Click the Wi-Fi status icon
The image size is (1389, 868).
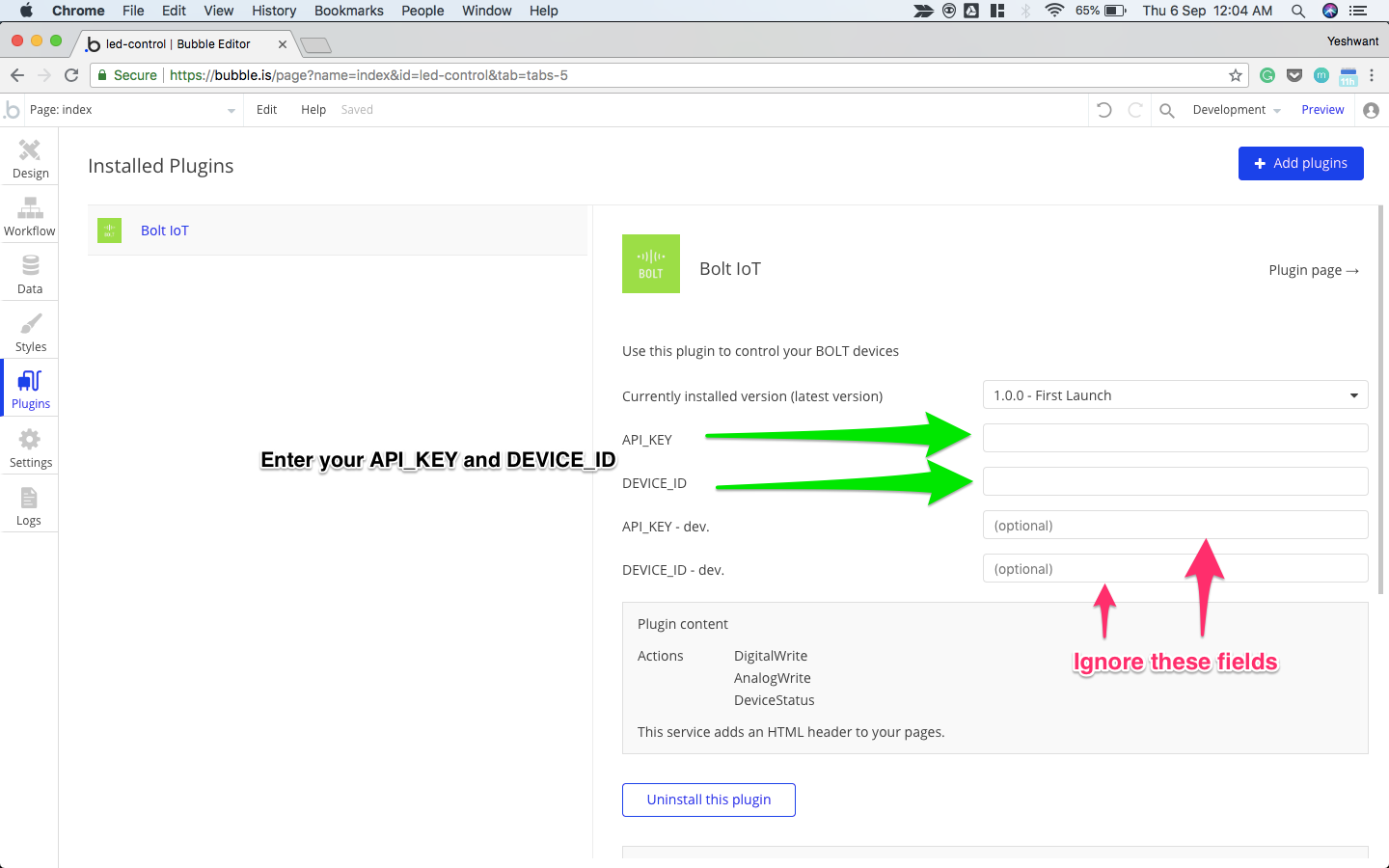click(x=1054, y=11)
